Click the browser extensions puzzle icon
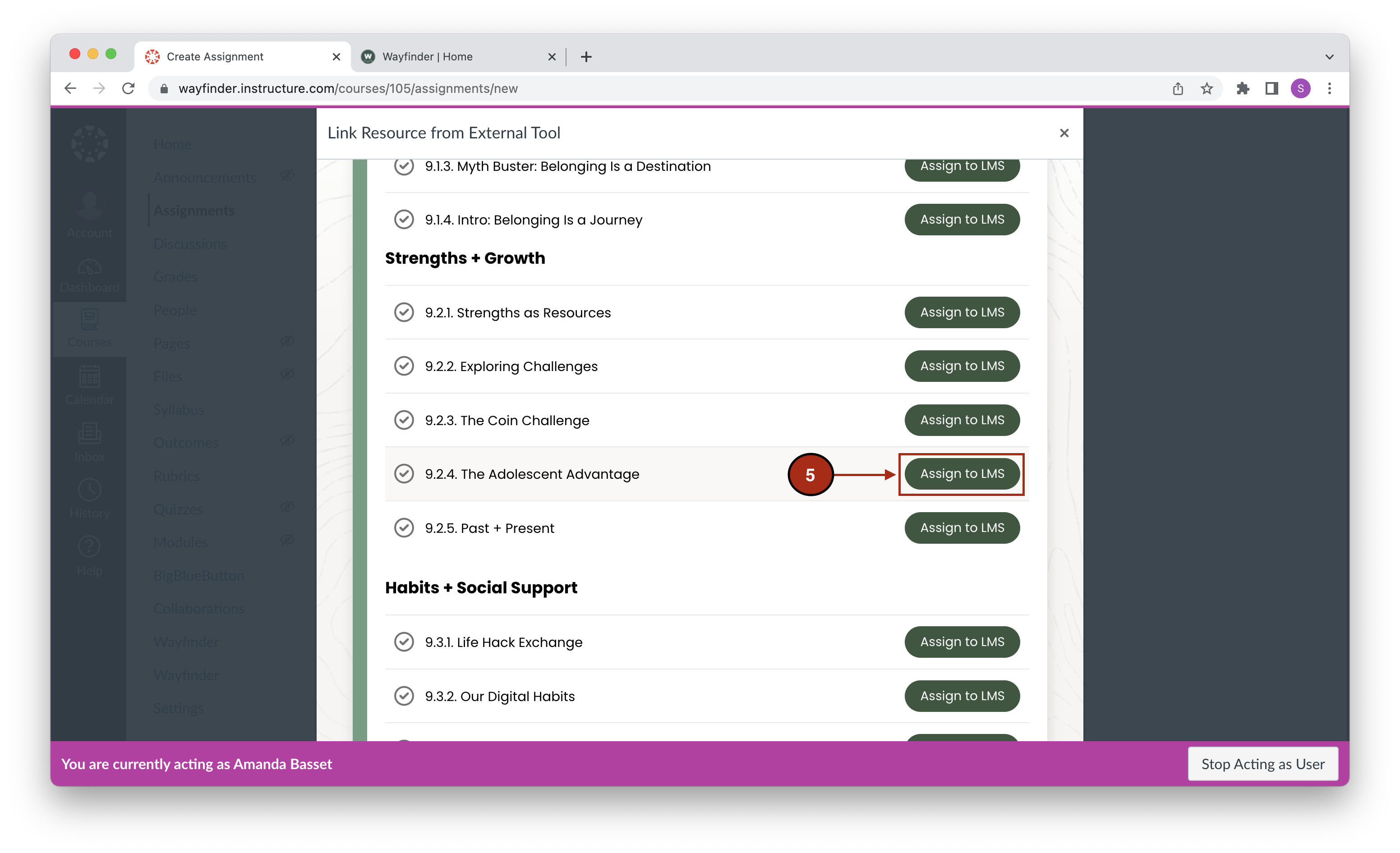Viewport: 1400px width, 853px height. [x=1243, y=88]
